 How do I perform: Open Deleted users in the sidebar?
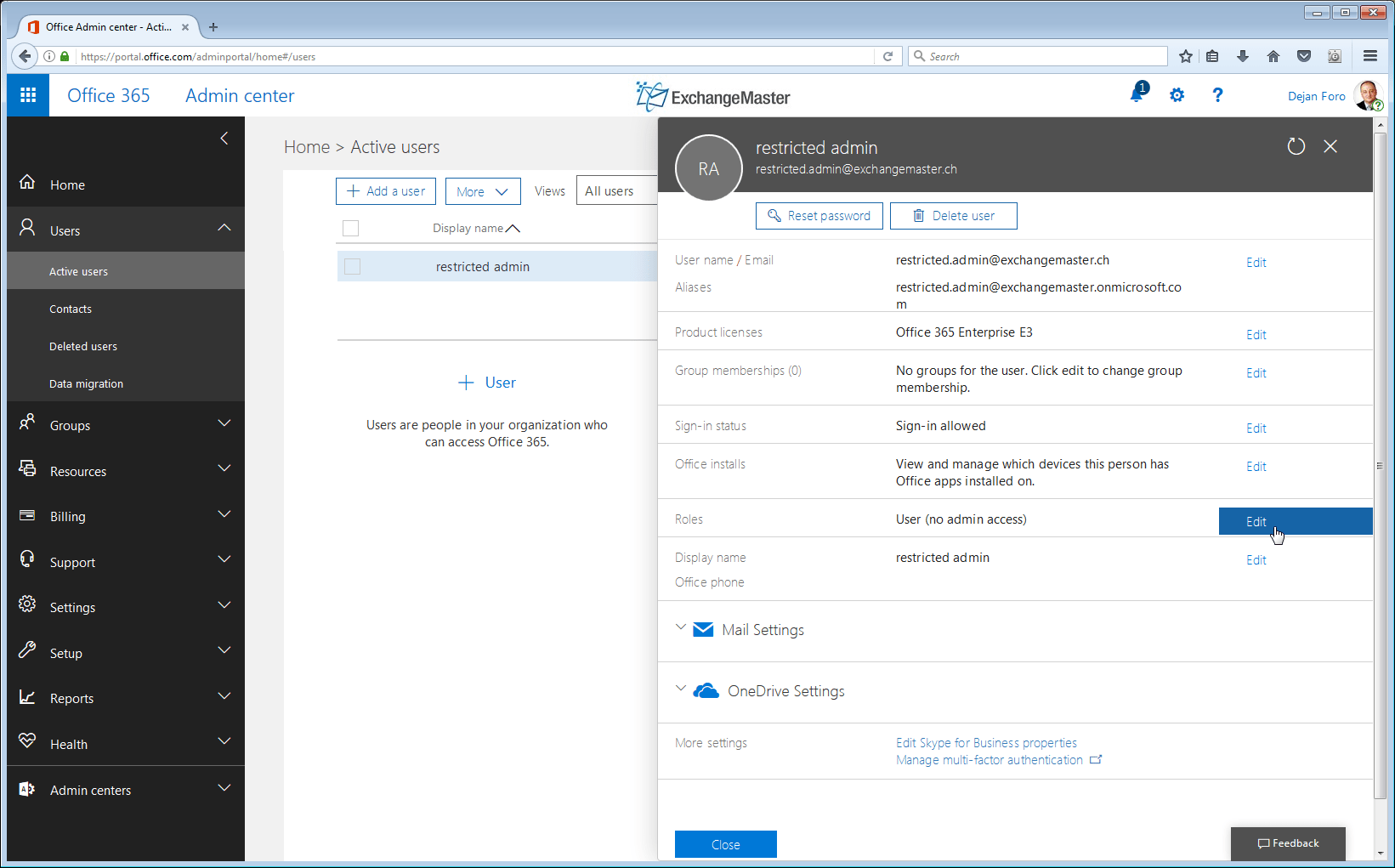point(126,346)
